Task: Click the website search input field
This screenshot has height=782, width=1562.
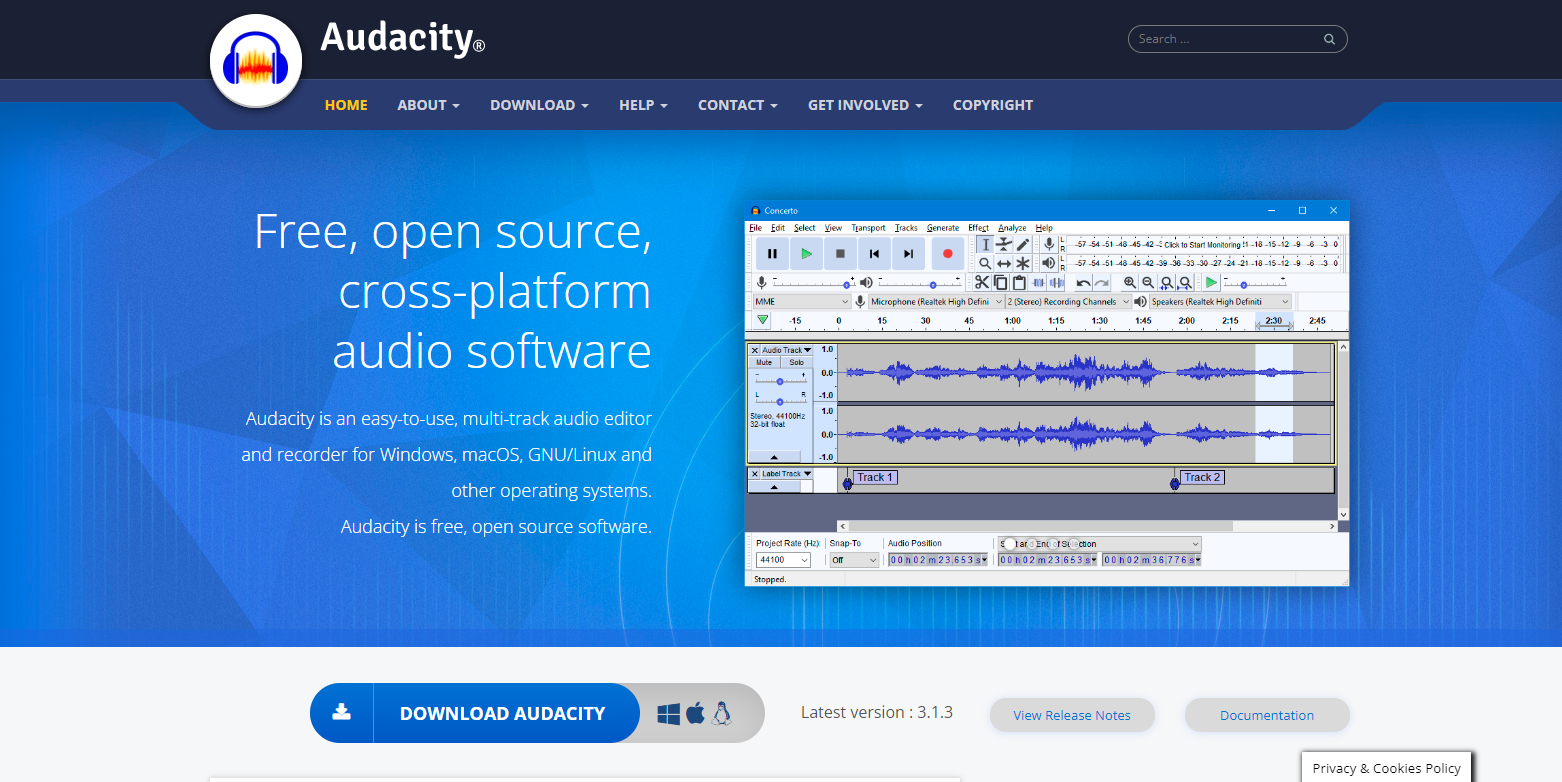Action: pyautogui.click(x=1228, y=39)
